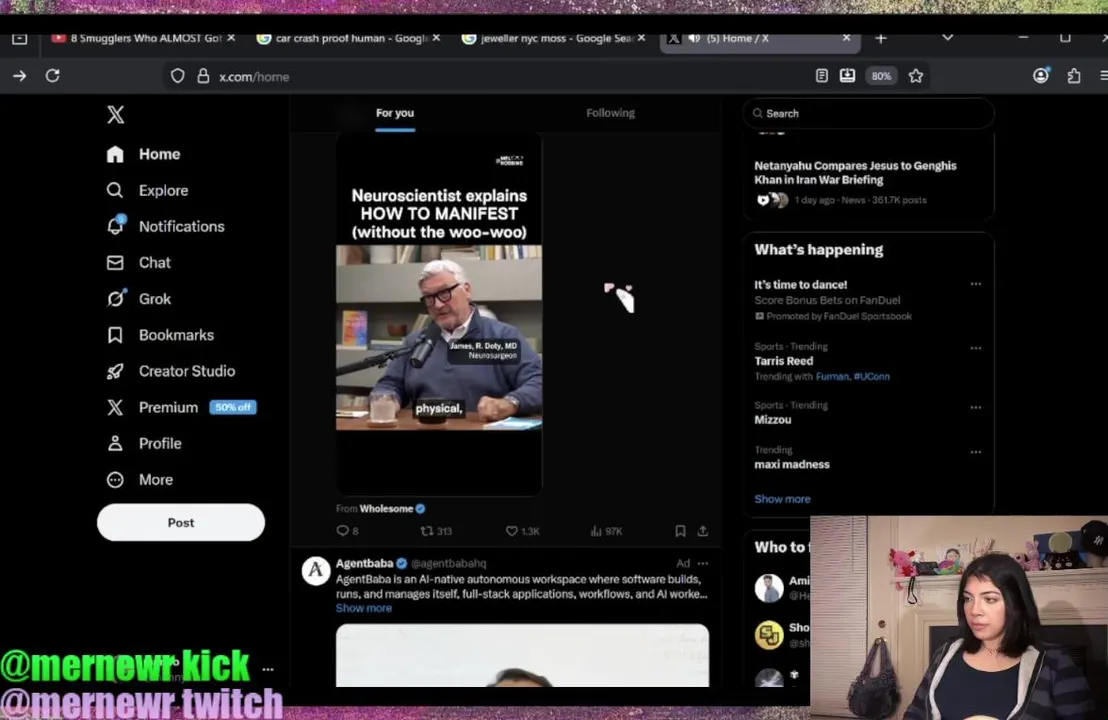The height and width of the screenshot is (720, 1108).
Task: Open tracking protection shield icon
Action: [x=177, y=76]
